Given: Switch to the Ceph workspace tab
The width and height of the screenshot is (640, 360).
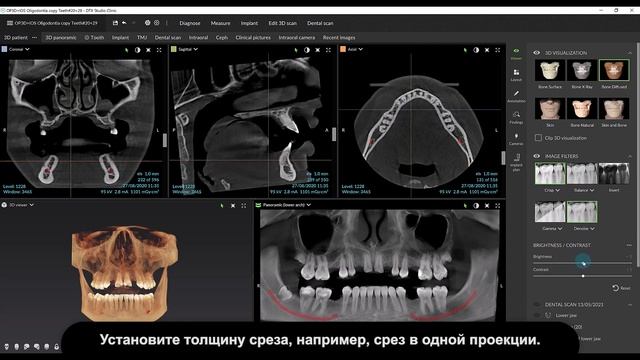Looking at the screenshot, I should (x=222, y=38).
